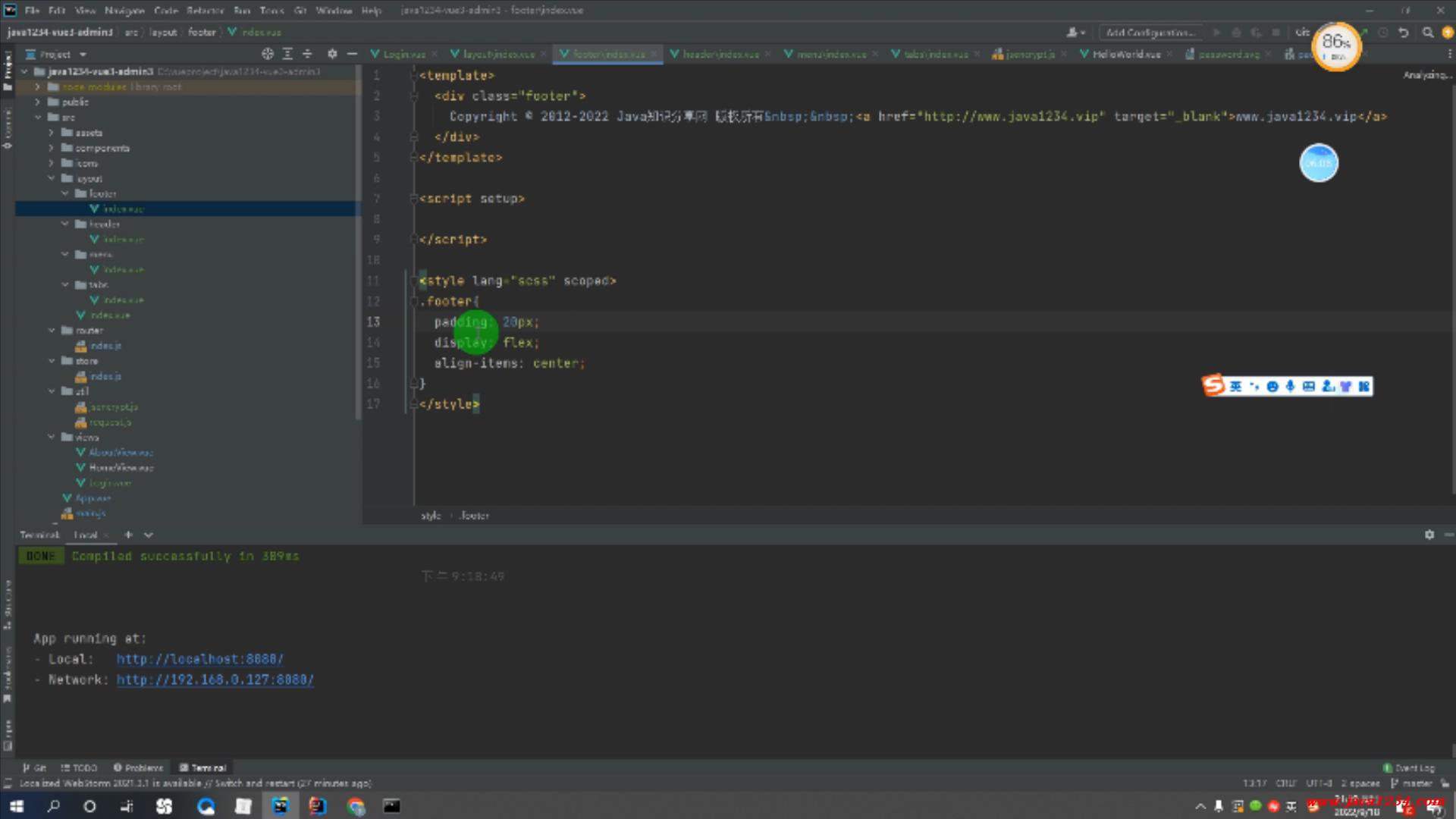The image size is (1456, 819).
Task: Click the UTF-8 encoding in status bar
Action: tap(1319, 783)
